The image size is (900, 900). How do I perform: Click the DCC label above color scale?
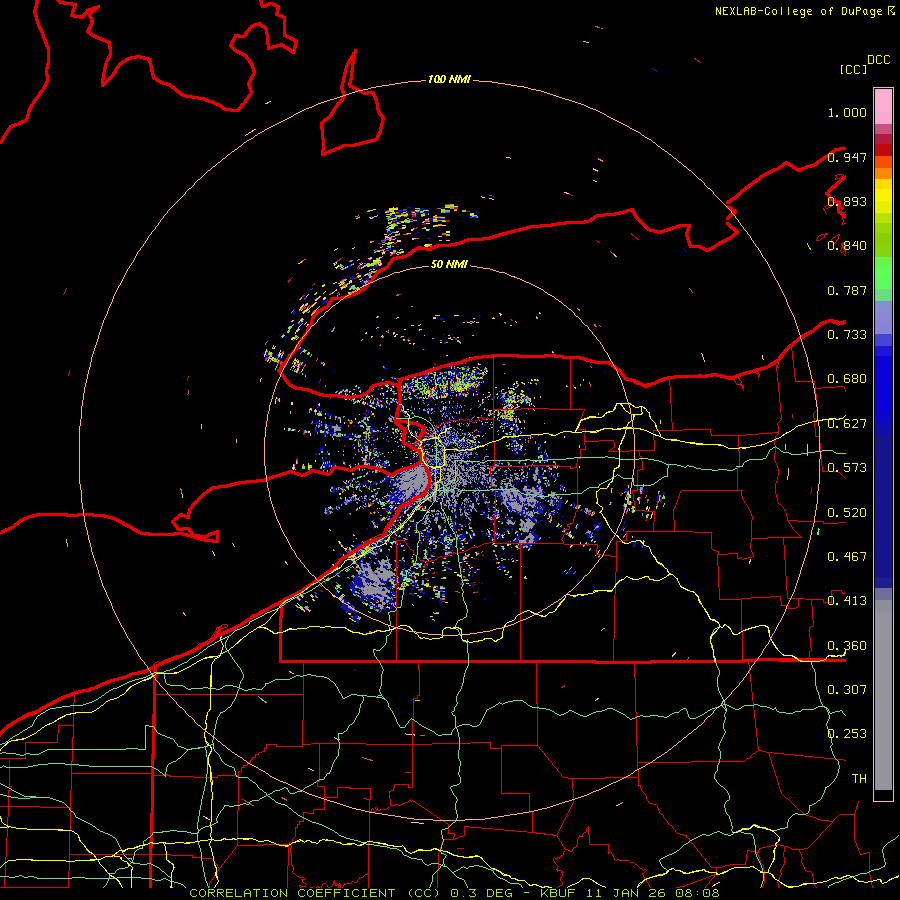point(878,60)
